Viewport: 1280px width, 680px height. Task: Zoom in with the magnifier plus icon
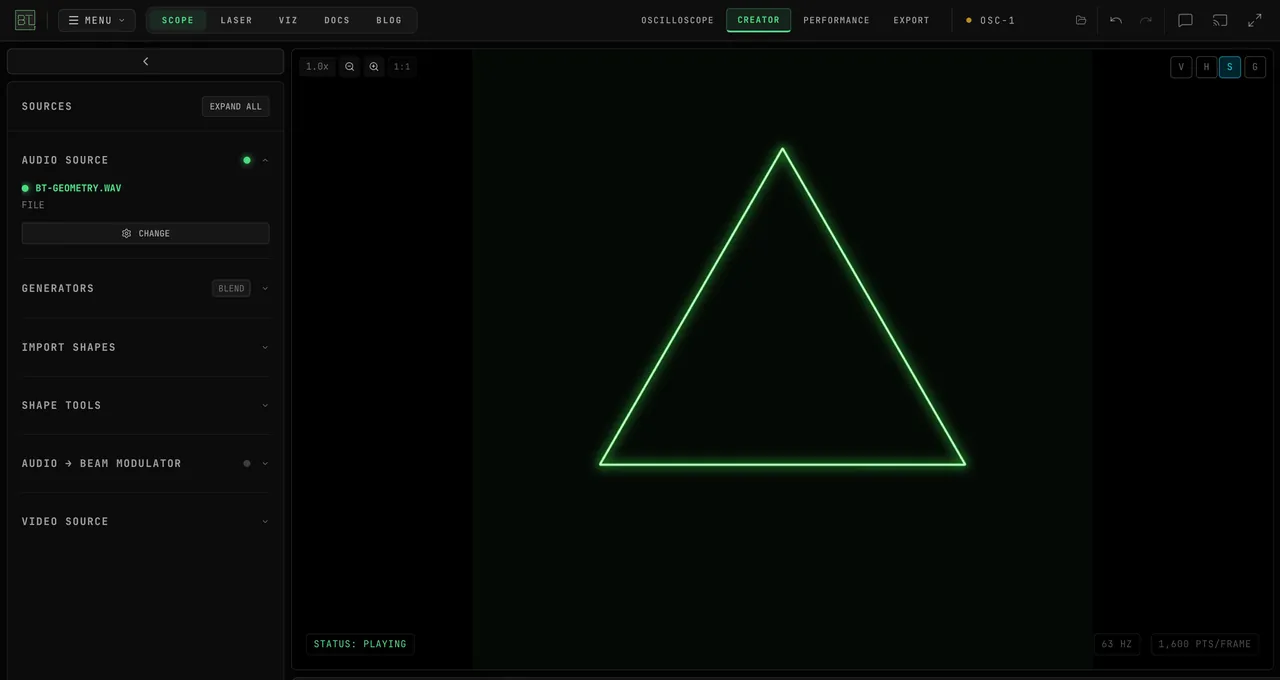[x=374, y=67]
